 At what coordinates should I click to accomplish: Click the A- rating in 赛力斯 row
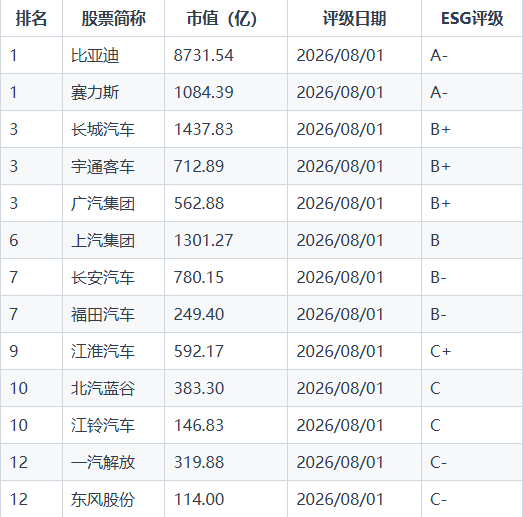coord(439,92)
